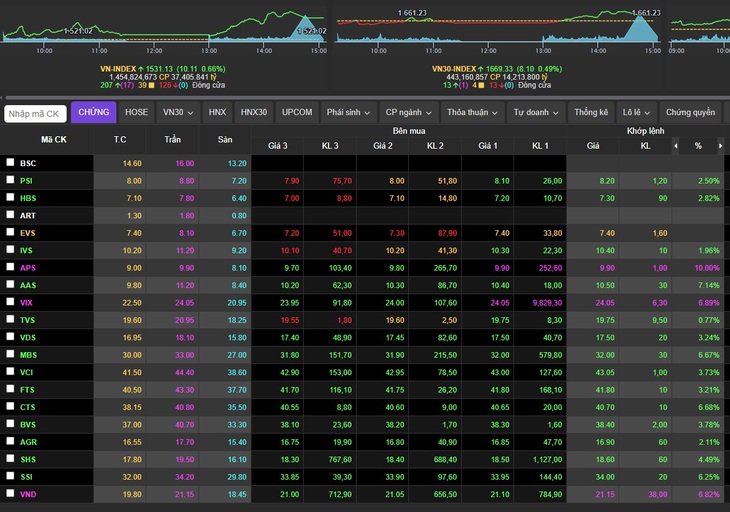The image size is (730, 512).
Task: Open the Chứng quyền tab
Action: (x=690, y=113)
